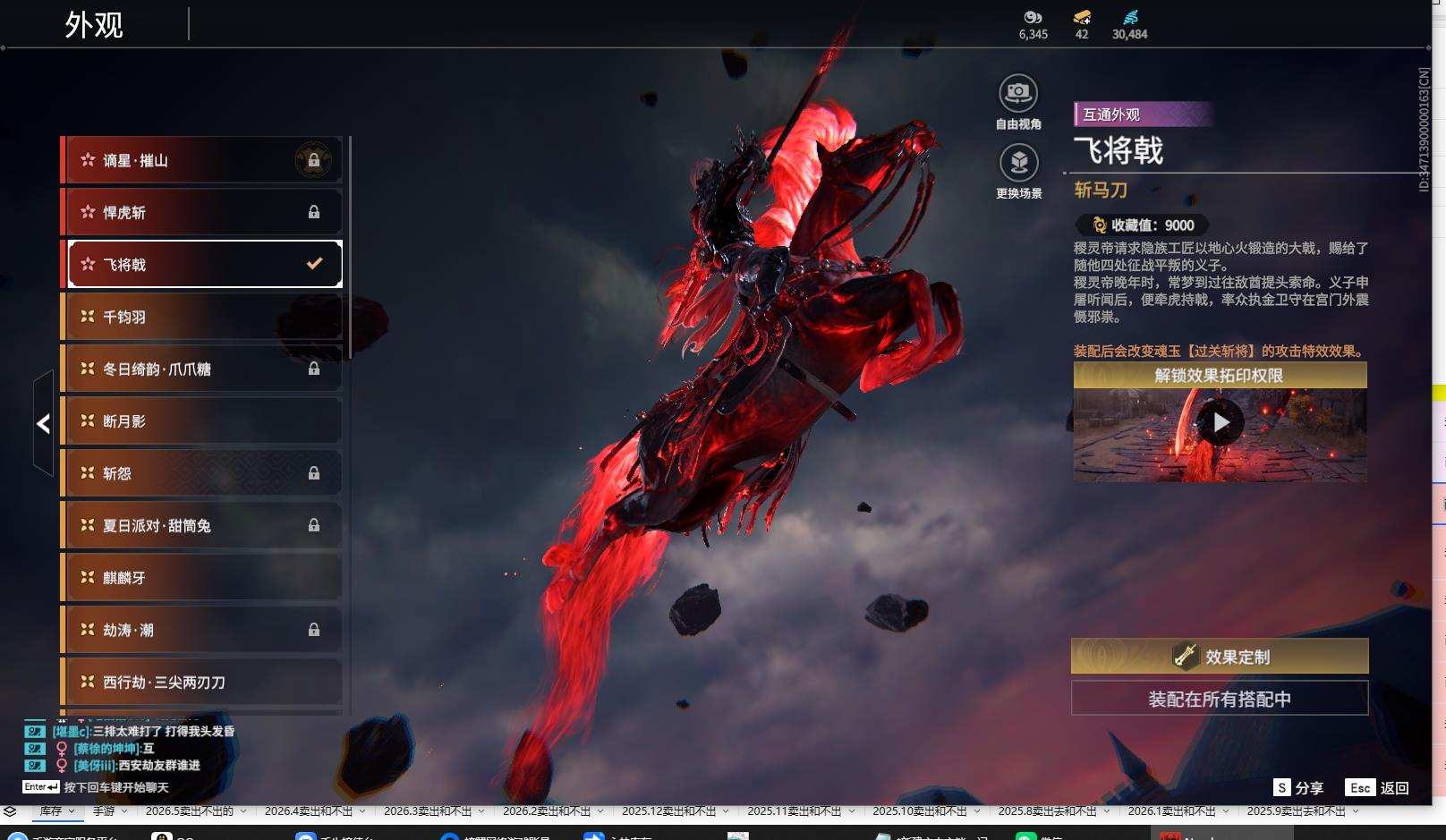
Task: Open the 2026.5卖出不出的 sheet tab
Action: [190, 811]
